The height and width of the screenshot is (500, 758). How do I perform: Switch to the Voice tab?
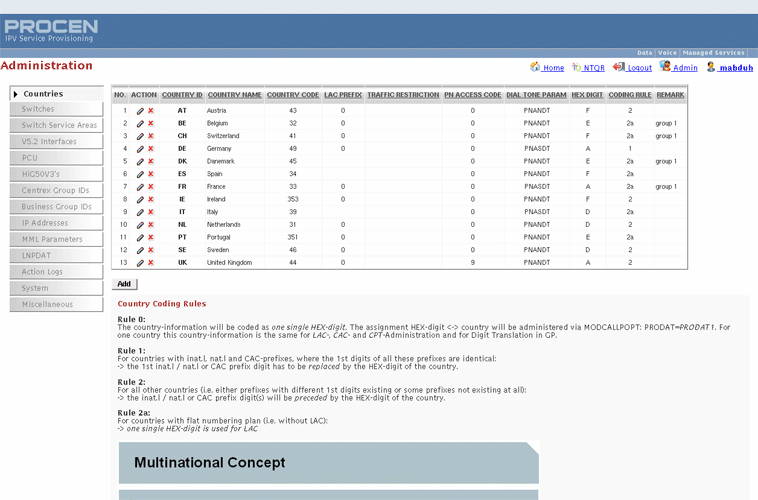pyautogui.click(x=667, y=53)
